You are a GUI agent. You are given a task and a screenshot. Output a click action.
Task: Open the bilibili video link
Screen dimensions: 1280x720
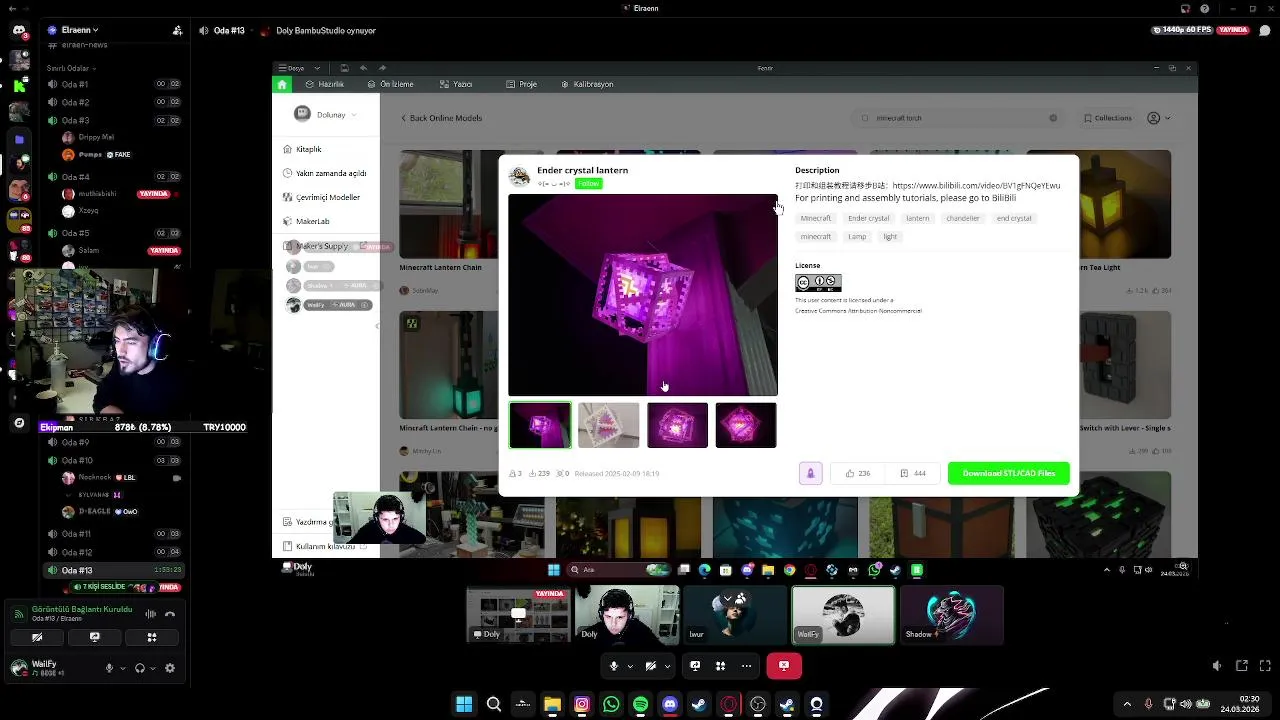click(x=976, y=185)
